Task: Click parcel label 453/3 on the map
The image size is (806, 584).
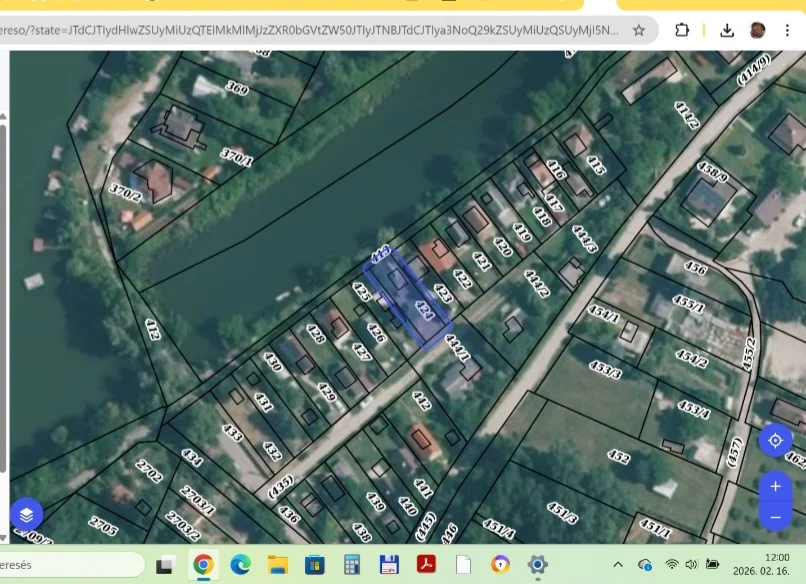Action: coord(605,369)
